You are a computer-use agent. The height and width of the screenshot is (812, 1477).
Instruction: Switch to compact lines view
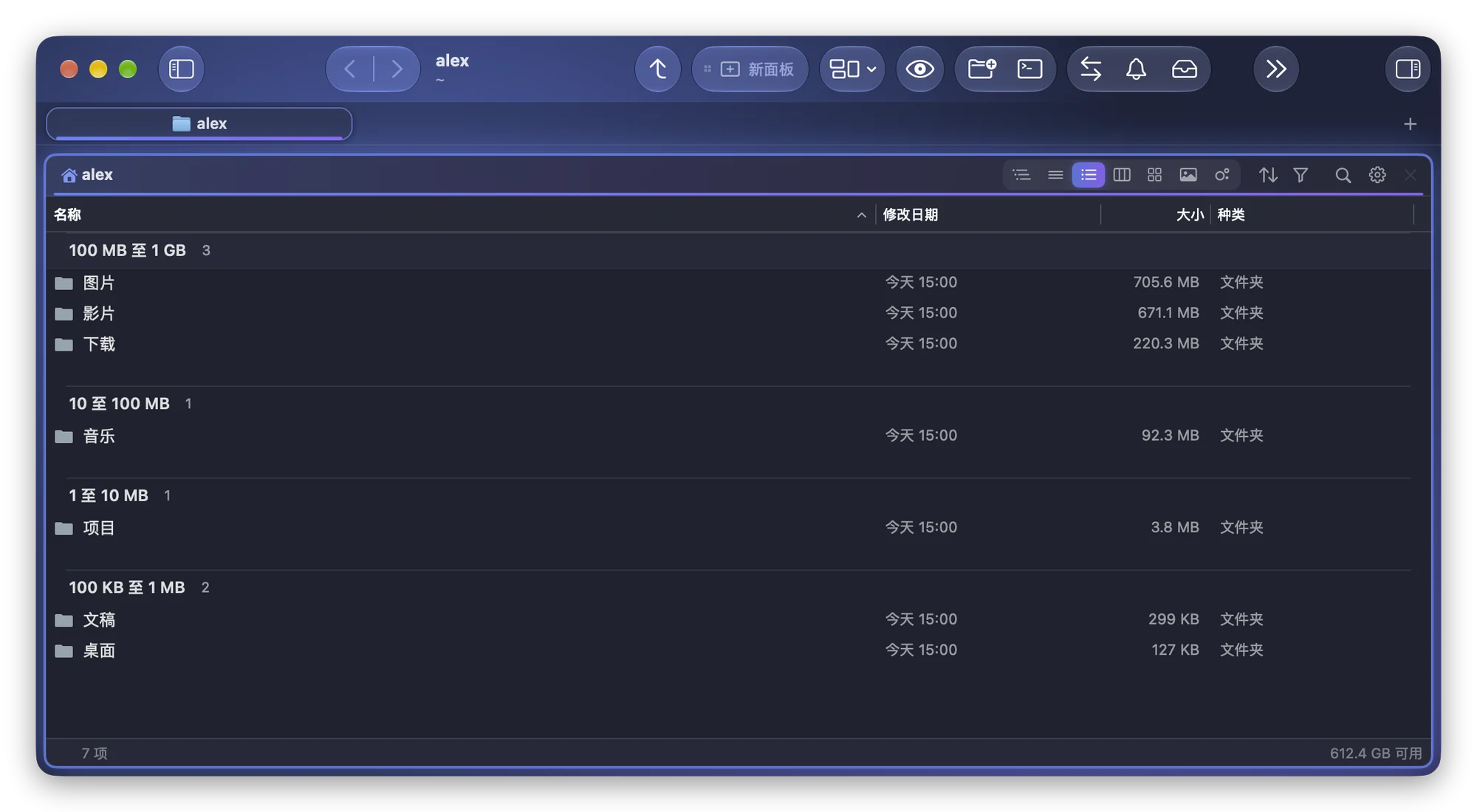coord(1055,175)
